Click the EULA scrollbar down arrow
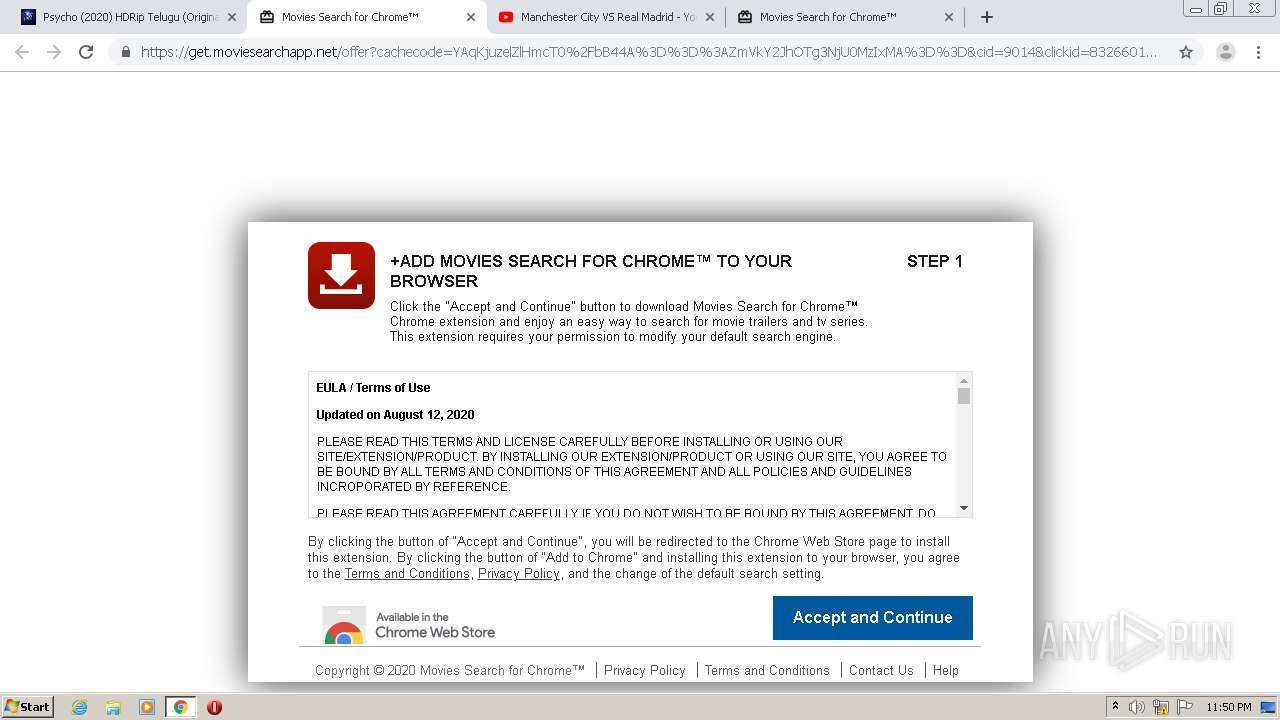Viewport: 1280px width, 720px height. (x=964, y=508)
